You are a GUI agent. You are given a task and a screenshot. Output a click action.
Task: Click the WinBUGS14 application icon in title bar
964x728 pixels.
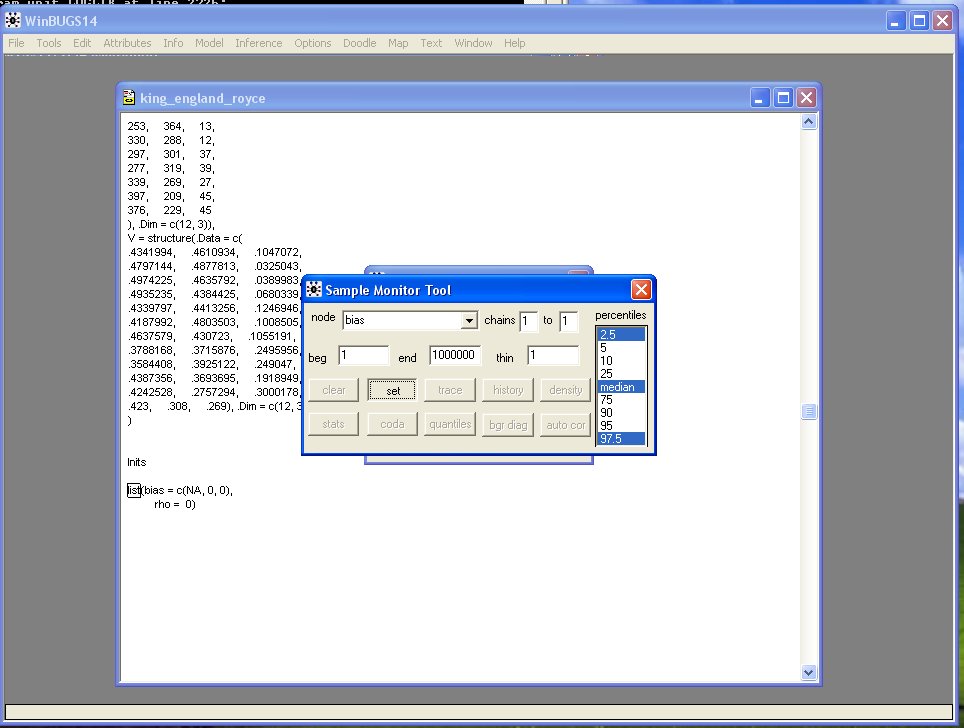click(13, 20)
